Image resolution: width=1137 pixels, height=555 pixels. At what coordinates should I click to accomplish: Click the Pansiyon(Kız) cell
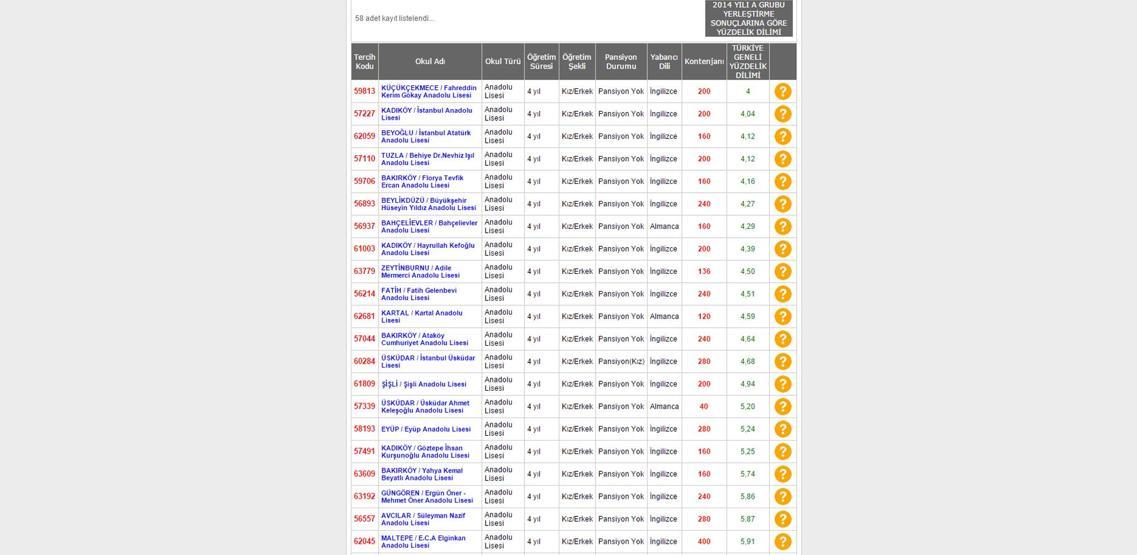[x=621, y=361]
